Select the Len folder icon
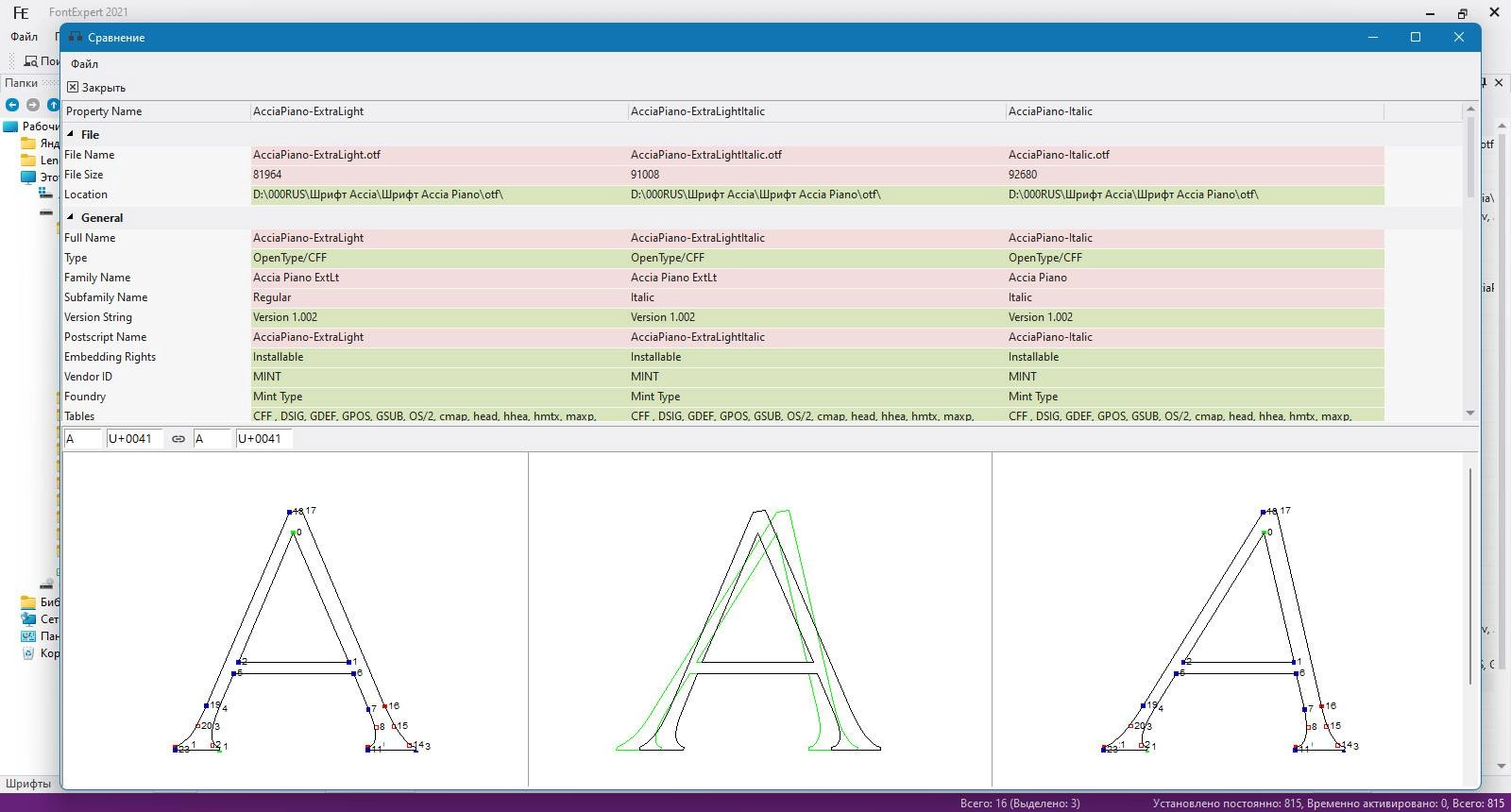Image resolution: width=1511 pixels, height=812 pixels. pyautogui.click(x=28, y=161)
